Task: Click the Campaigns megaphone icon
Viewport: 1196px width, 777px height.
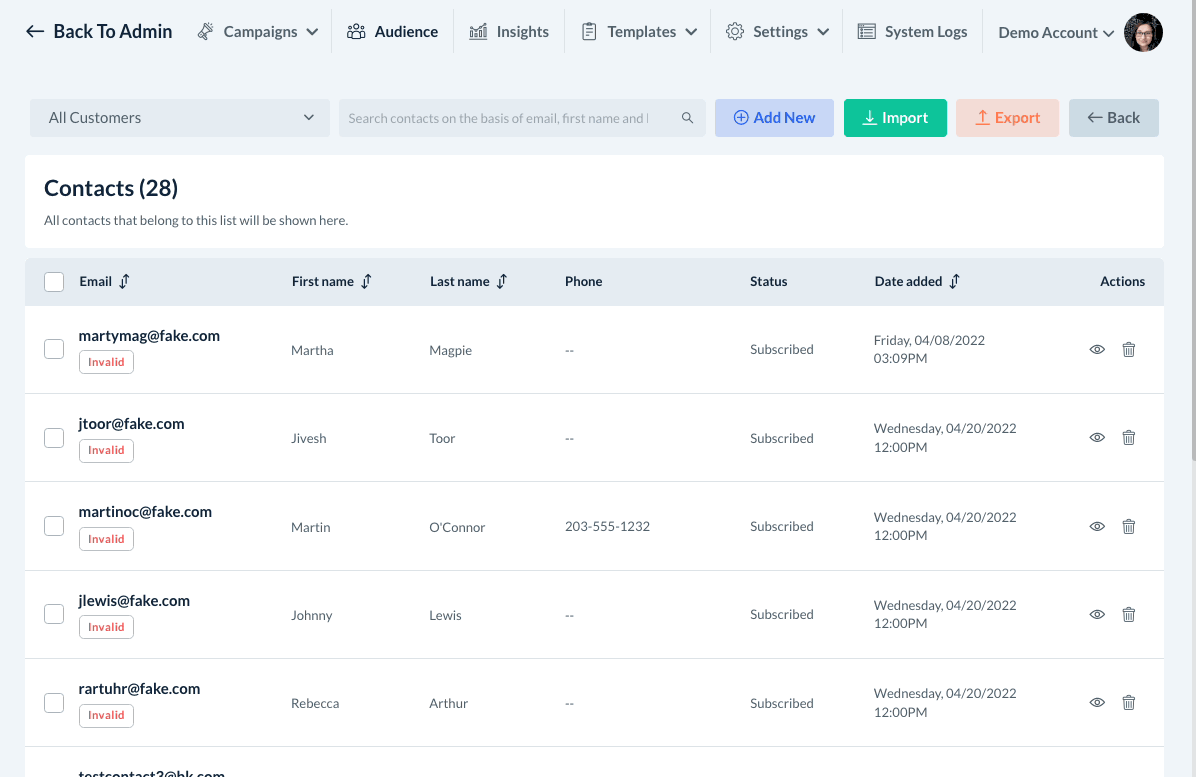Action: pyautogui.click(x=205, y=31)
